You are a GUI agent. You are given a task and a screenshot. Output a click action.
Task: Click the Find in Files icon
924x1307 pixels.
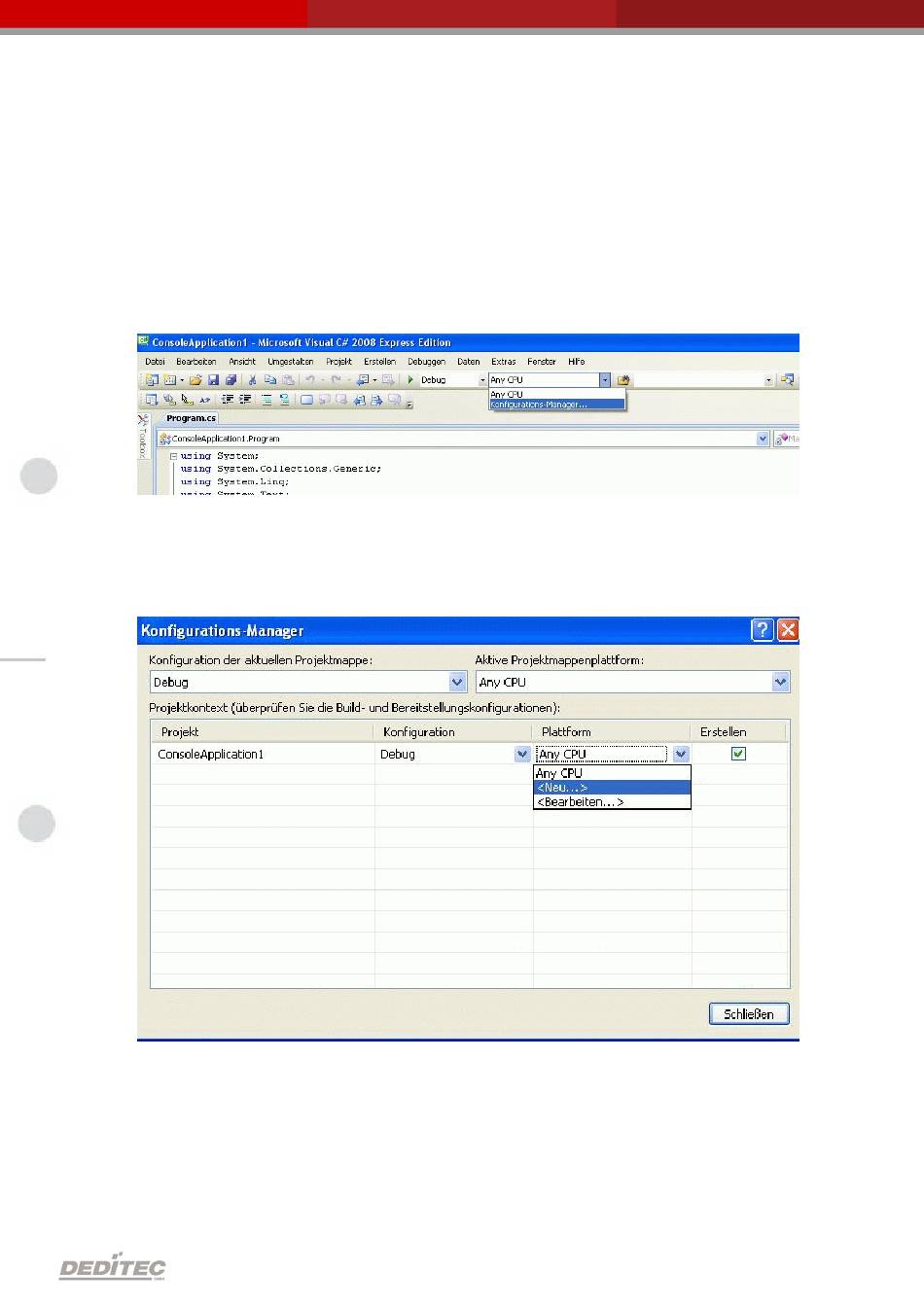tap(624, 380)
